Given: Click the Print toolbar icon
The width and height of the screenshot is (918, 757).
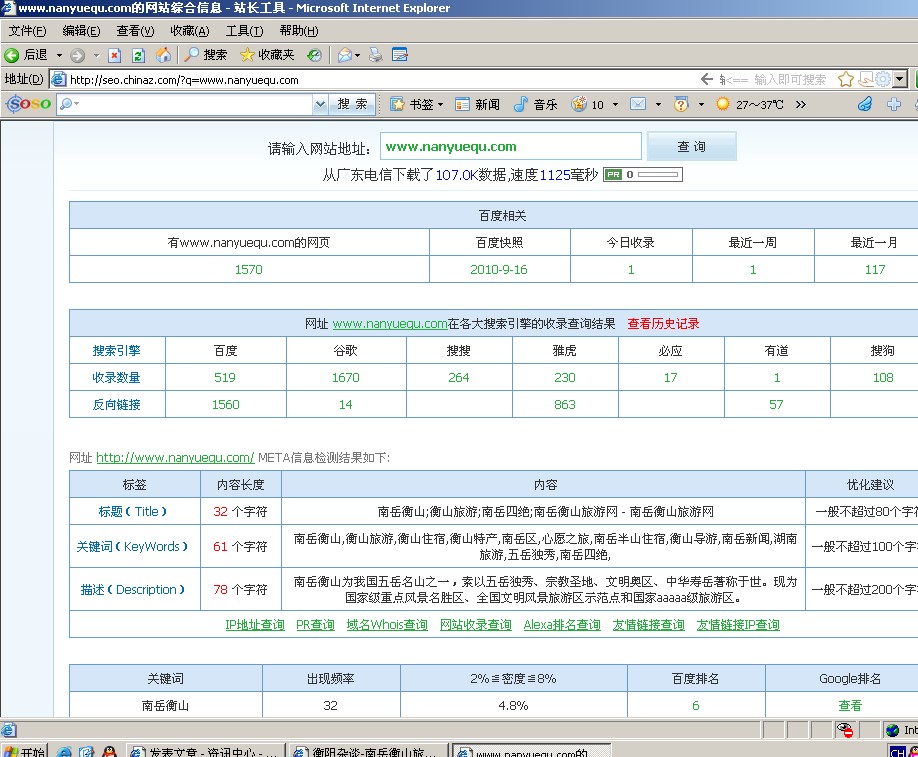Looking at the screenshot, I should [x=376, y=55].
